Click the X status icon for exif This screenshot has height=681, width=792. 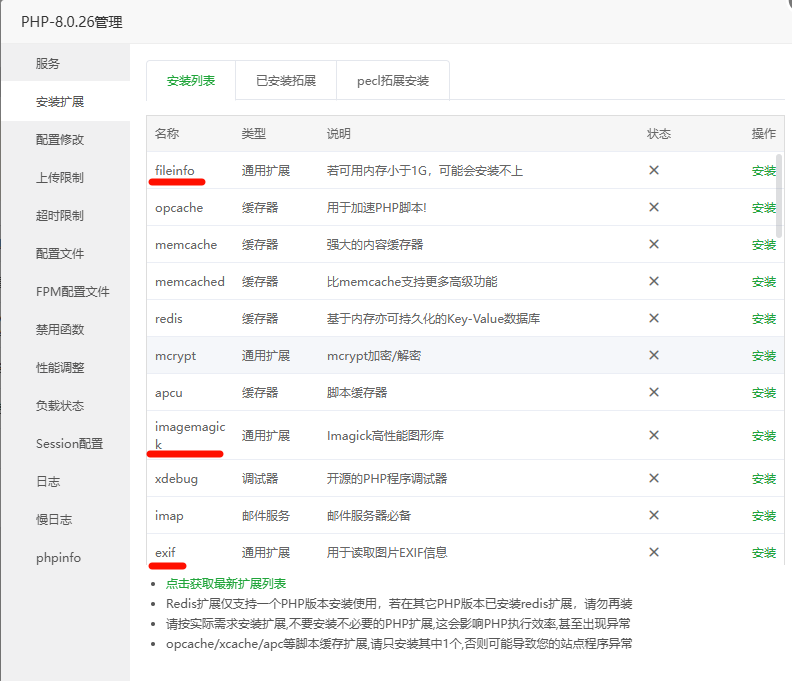[x=654, y=552]
